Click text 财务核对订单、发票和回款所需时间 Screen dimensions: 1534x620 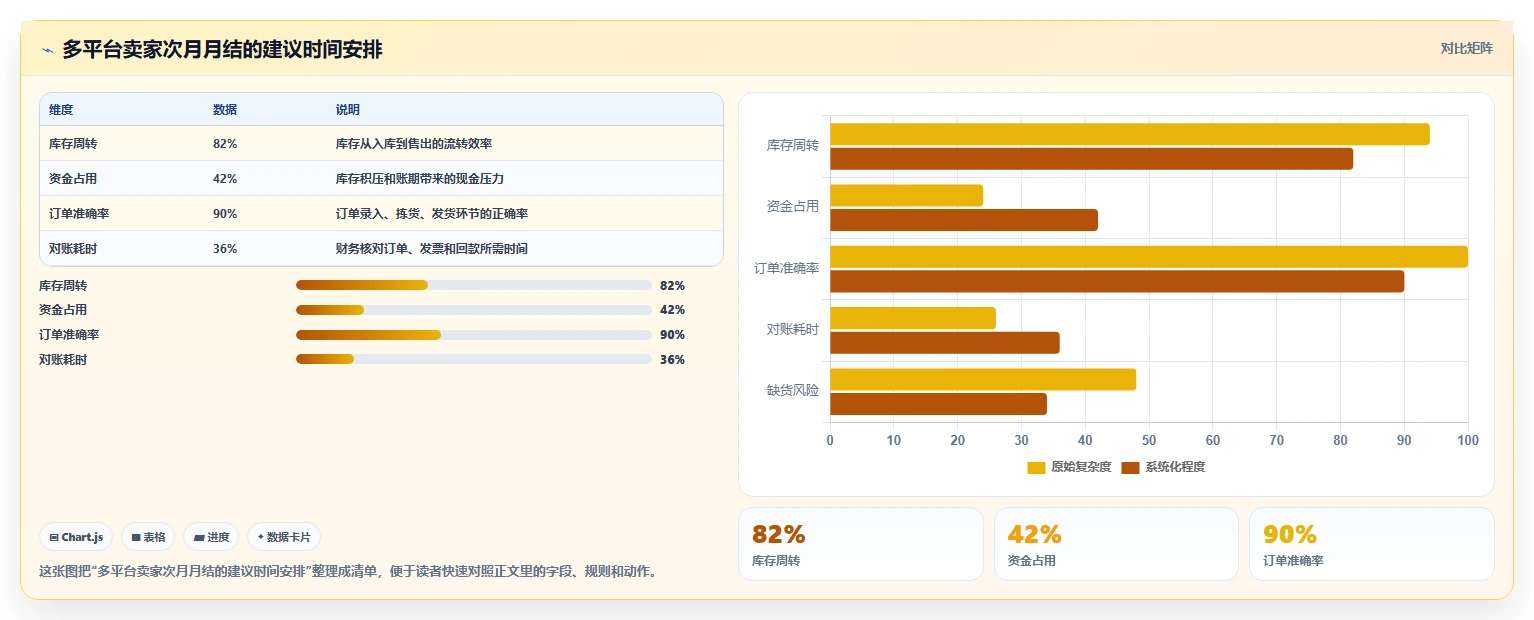point(432,249)
